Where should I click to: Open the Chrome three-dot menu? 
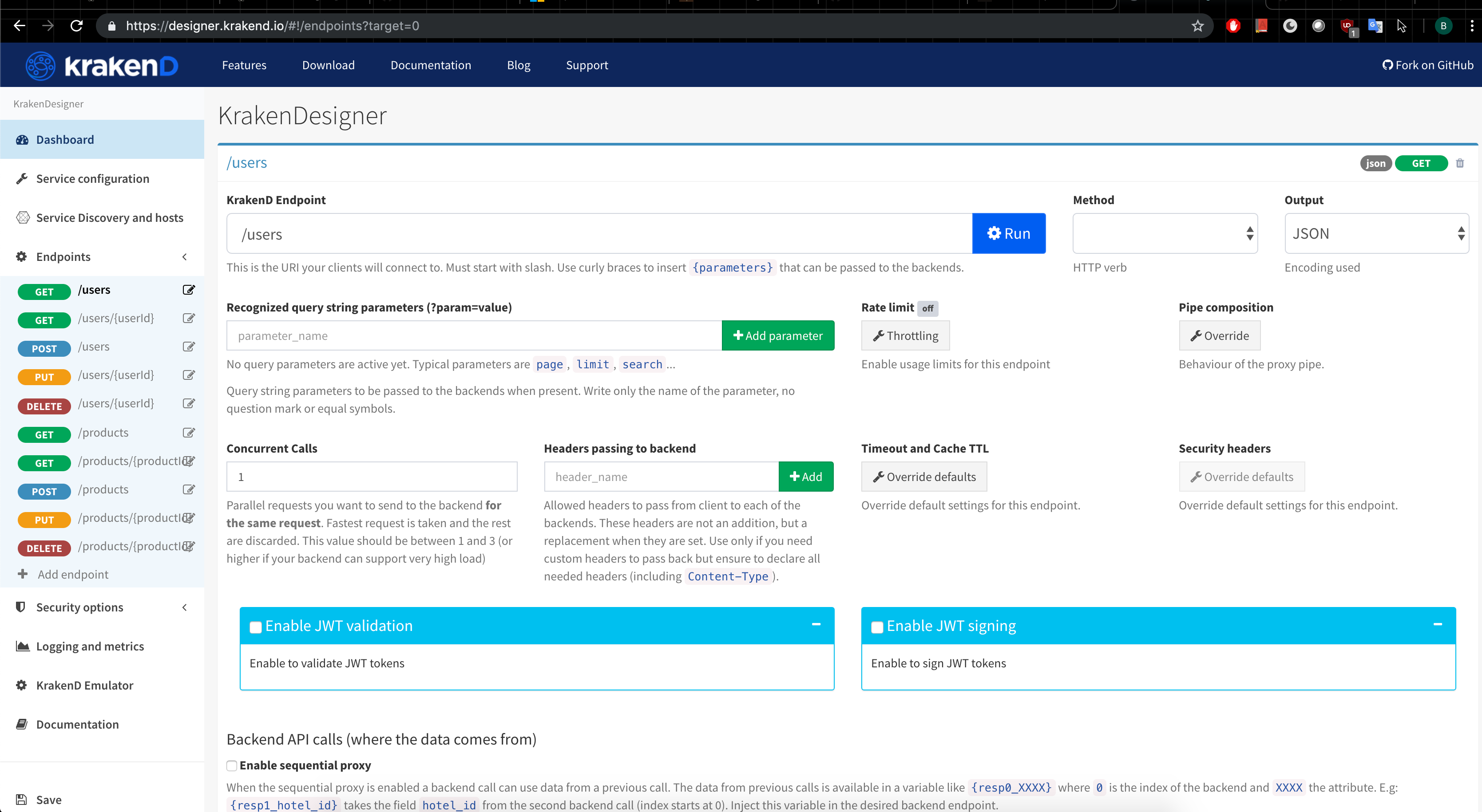coord(1472,26)
